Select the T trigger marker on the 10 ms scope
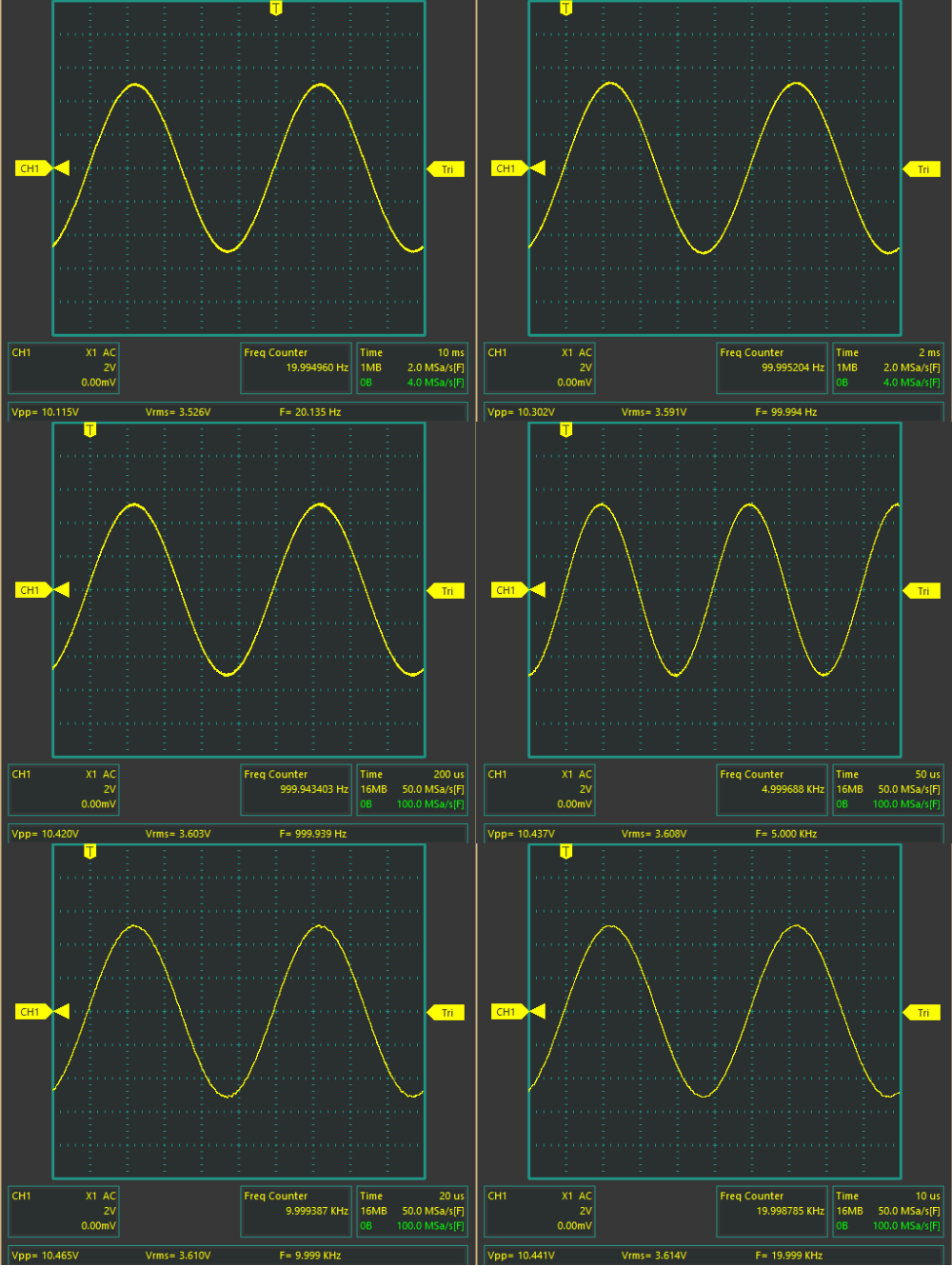 (x=276, y=9)
